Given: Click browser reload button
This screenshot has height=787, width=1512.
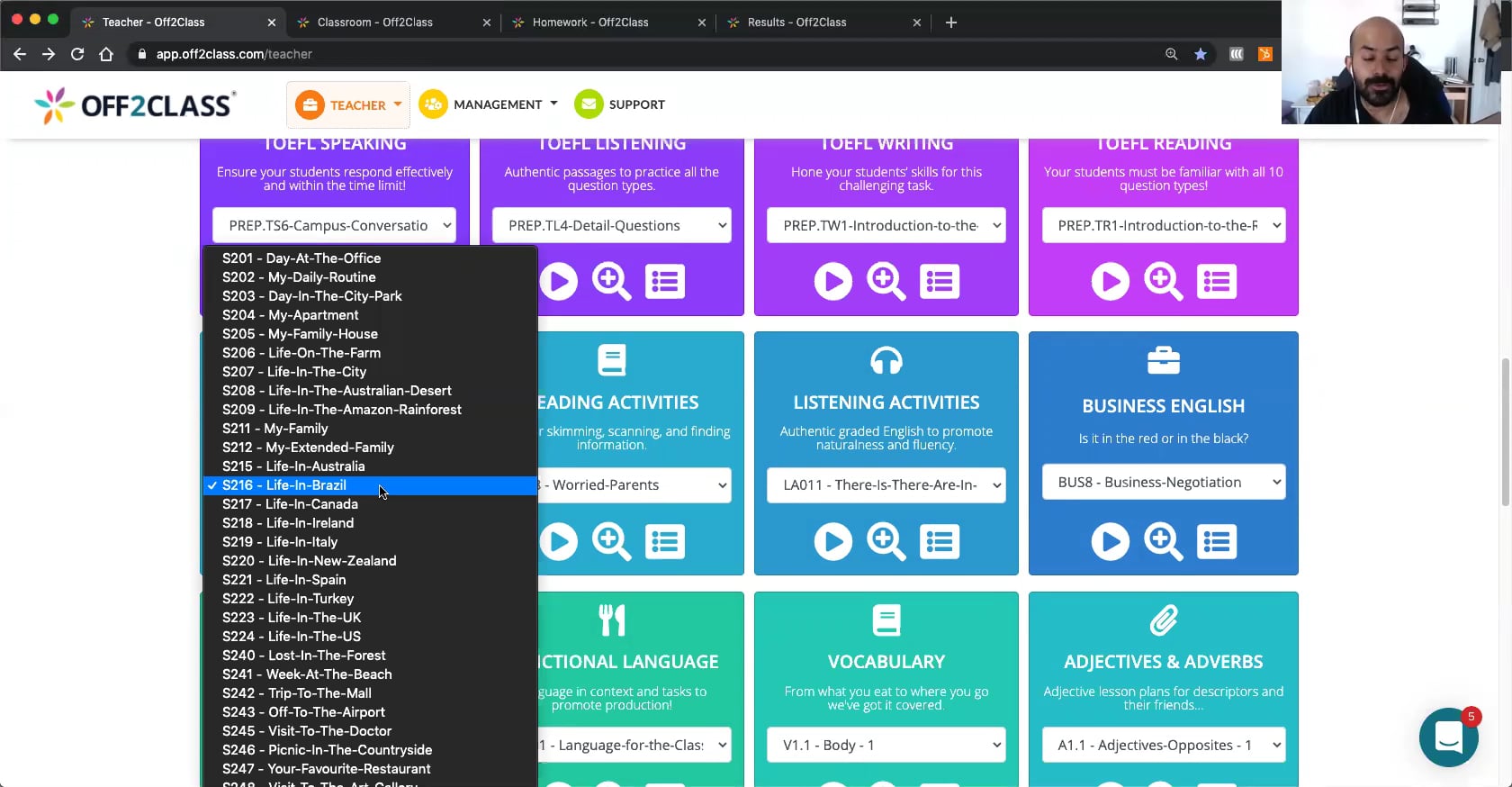Looking at the screenshot, I should (x=77, y=54).
